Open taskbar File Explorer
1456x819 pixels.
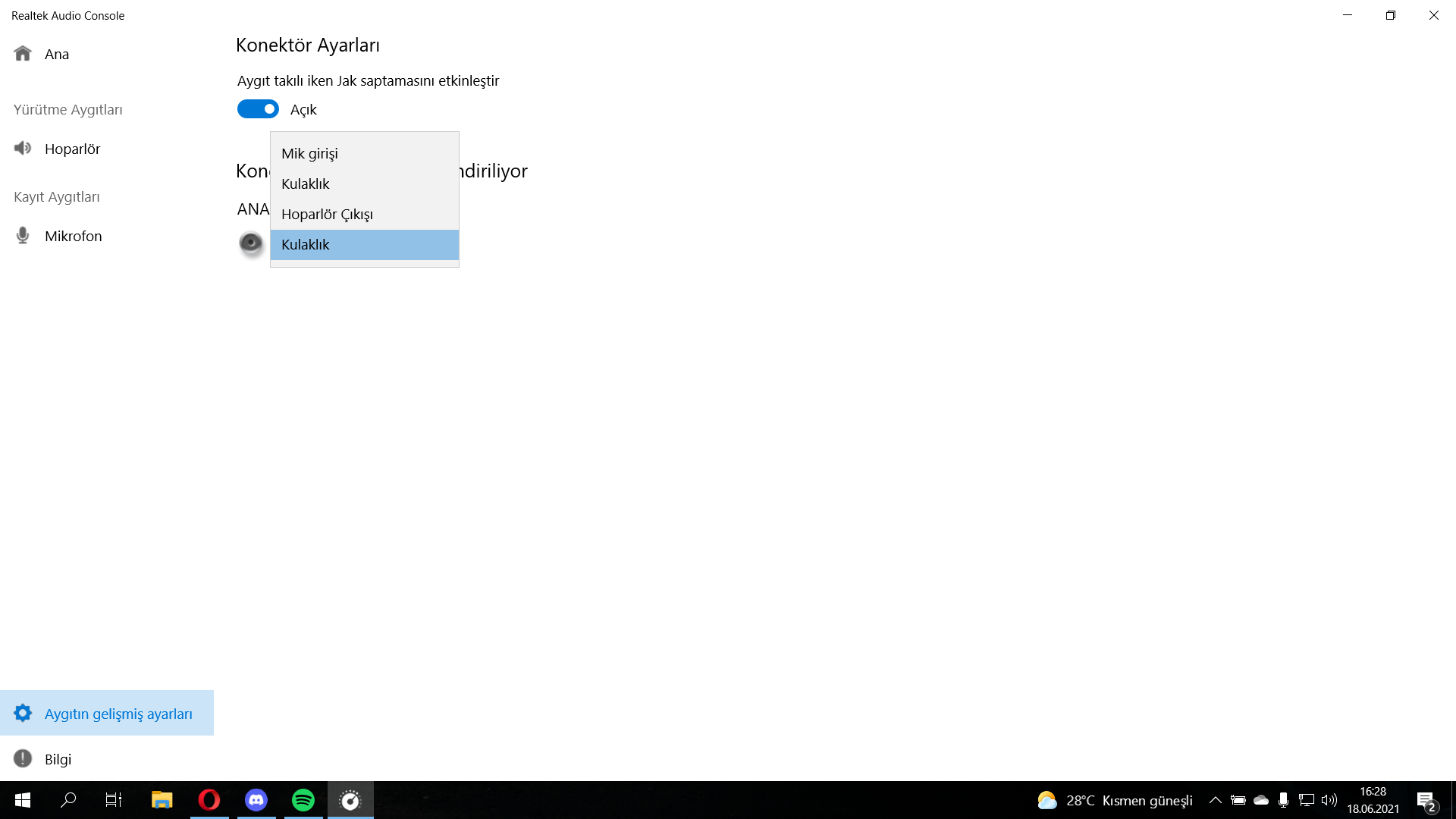pyautogui.click(x=162, y=800)
